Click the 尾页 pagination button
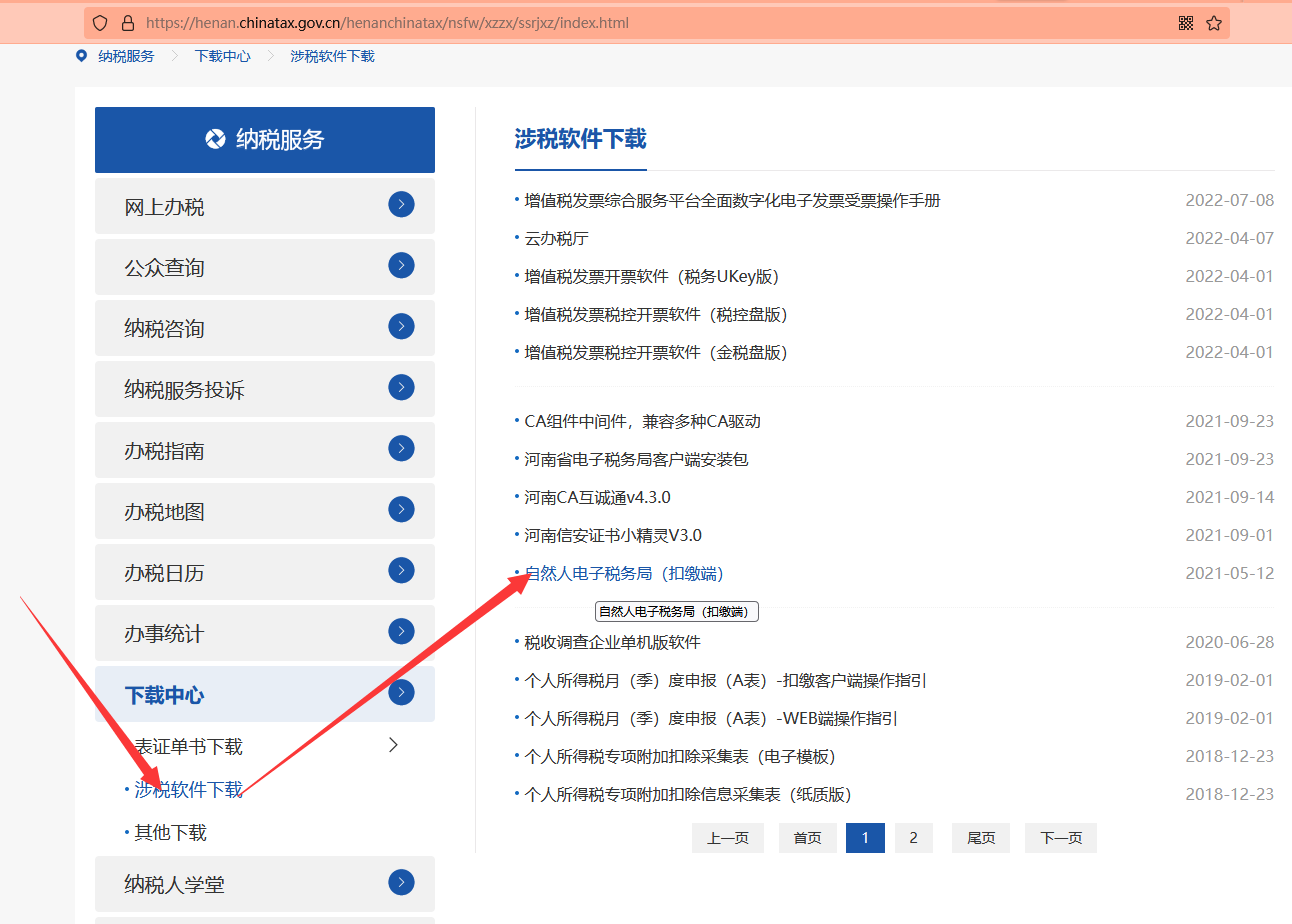This screenshot has height=924, width=1292. pyautogui.click(x=981, y=838)
